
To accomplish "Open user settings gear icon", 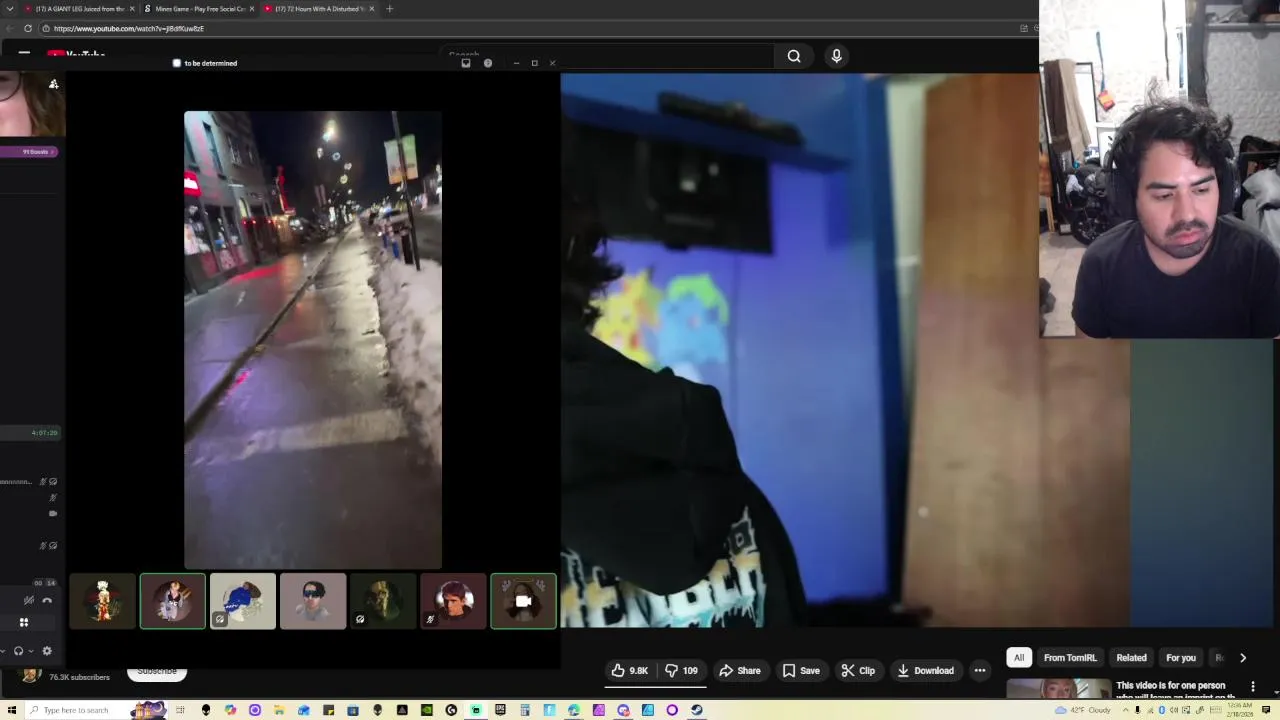I will tap(47, 651).
